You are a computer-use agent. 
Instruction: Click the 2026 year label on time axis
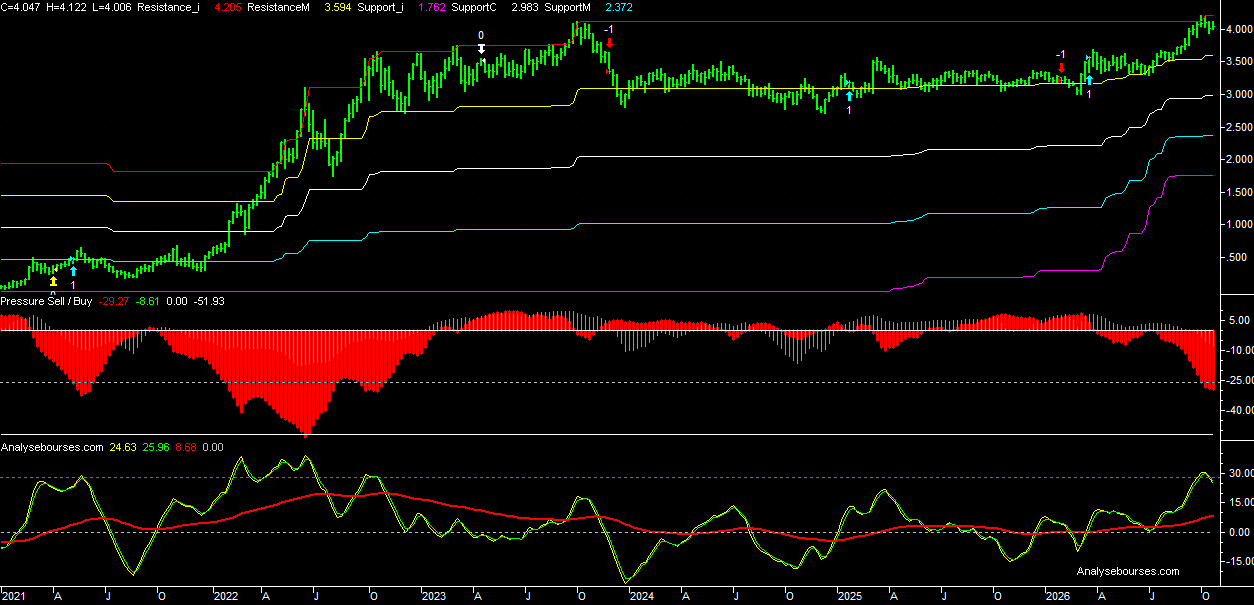1057,596
